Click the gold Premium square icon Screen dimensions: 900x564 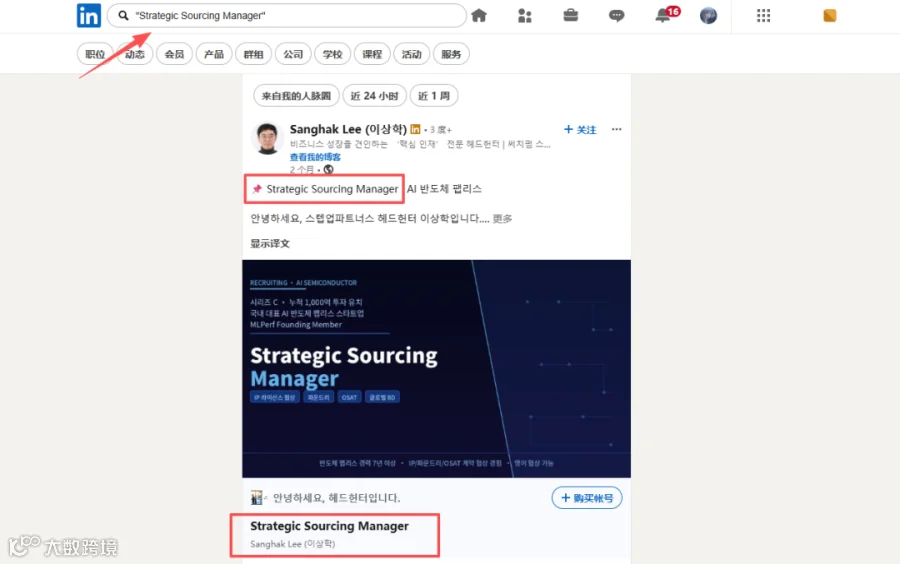pos(829,15)
